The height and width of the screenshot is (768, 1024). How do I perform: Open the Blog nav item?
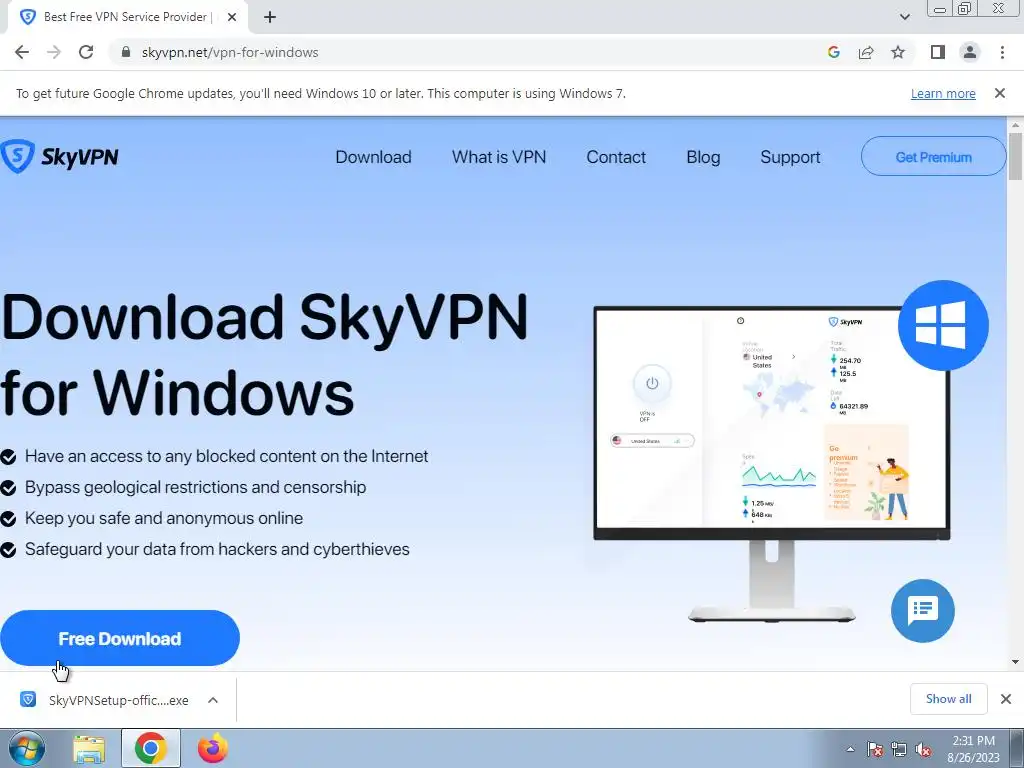(703, 157)
